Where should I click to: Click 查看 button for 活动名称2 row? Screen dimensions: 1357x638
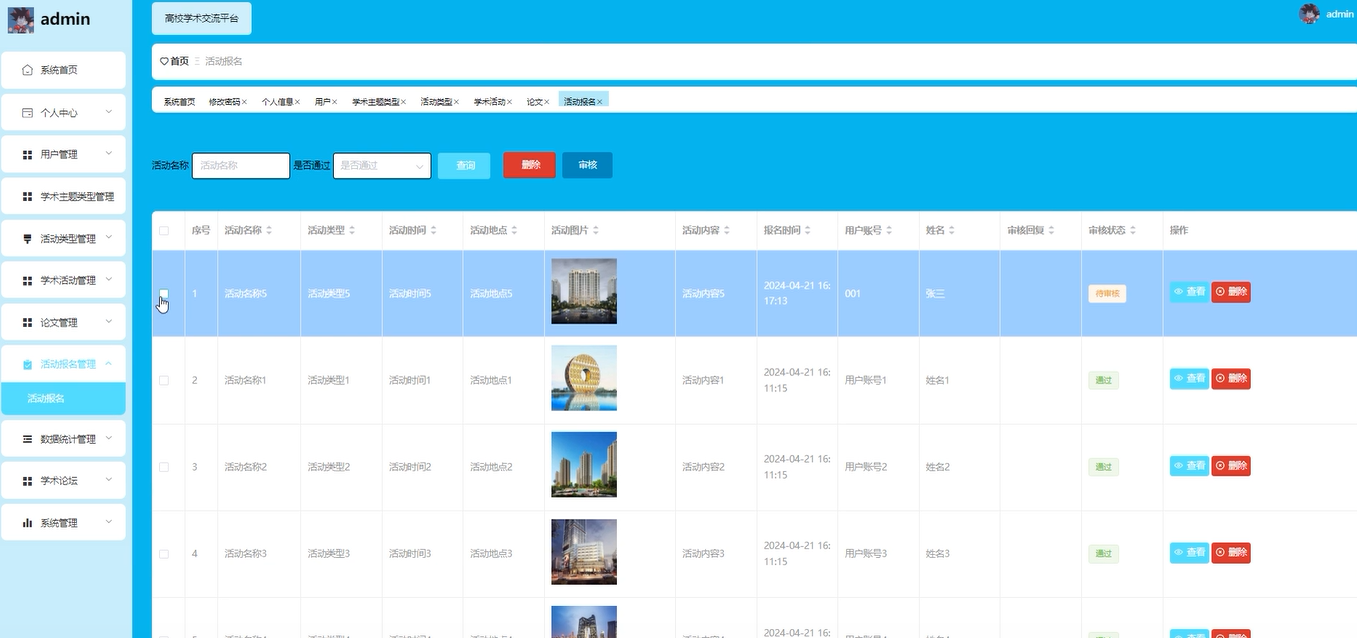tap(1189, 465)
